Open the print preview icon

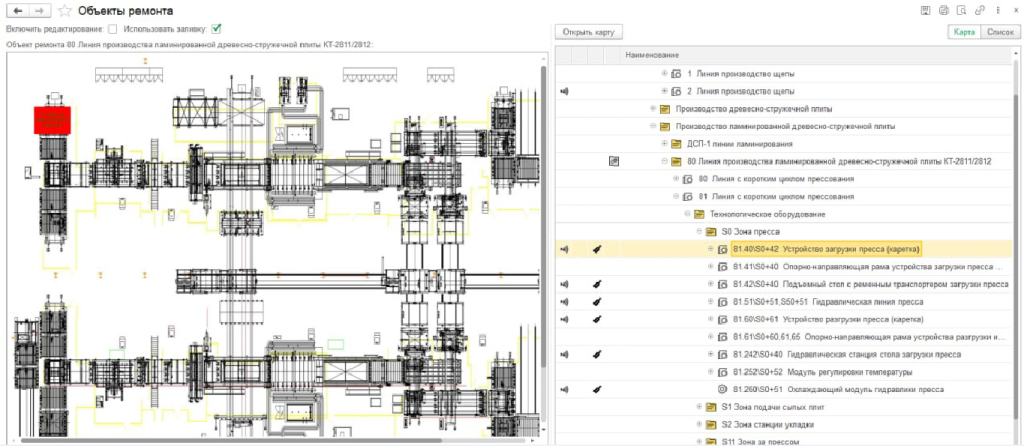961,10
